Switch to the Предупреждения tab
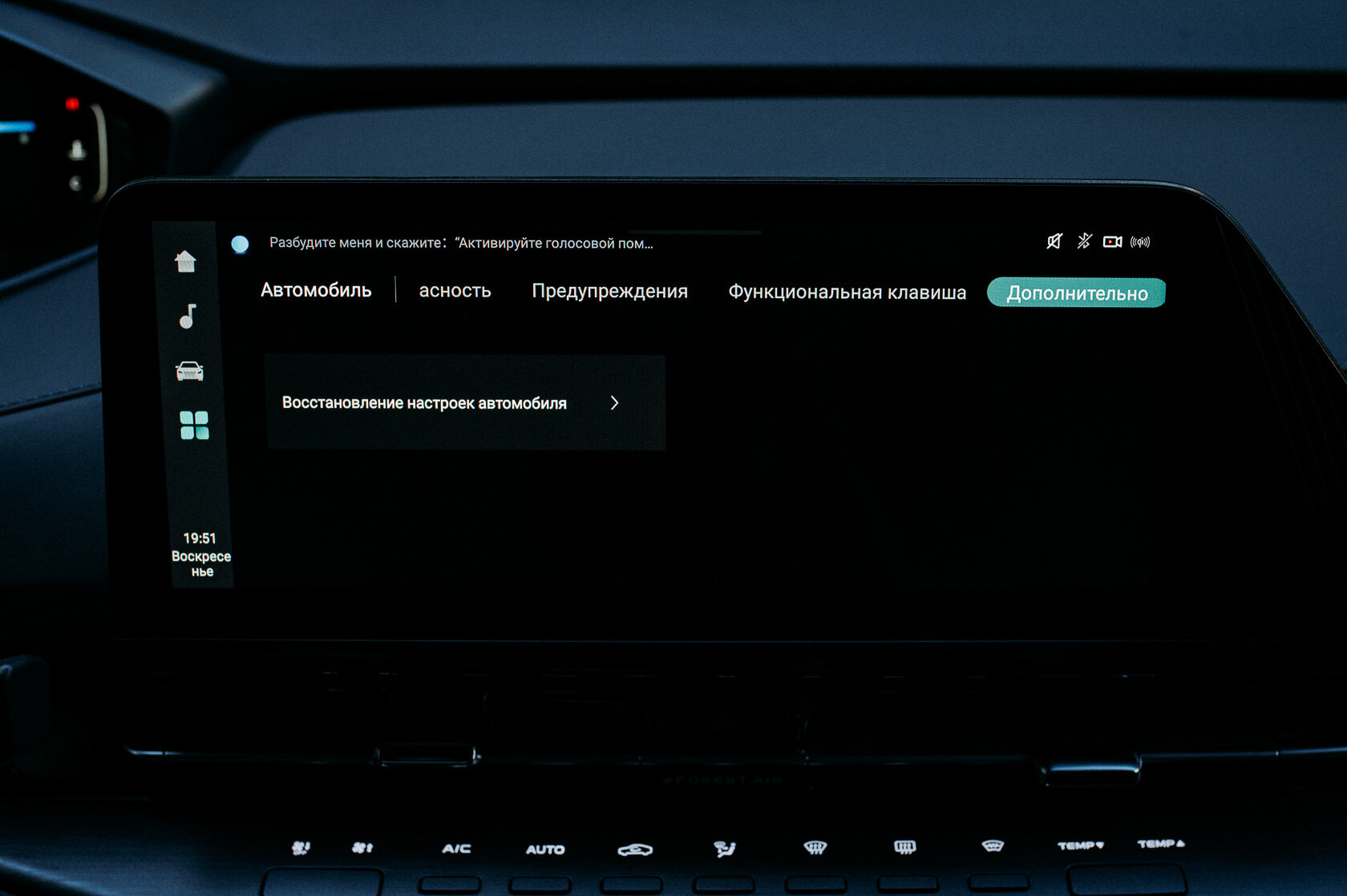Viewport: 1347px width, 896px height. (x=609, y=291)
